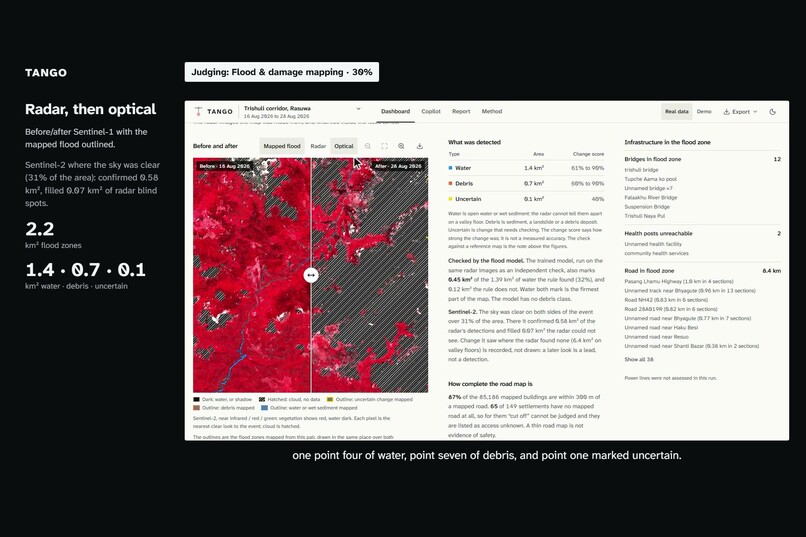Zoom in on the before/after map
This screenshot has width=806, height=537.
pos(401,146)
